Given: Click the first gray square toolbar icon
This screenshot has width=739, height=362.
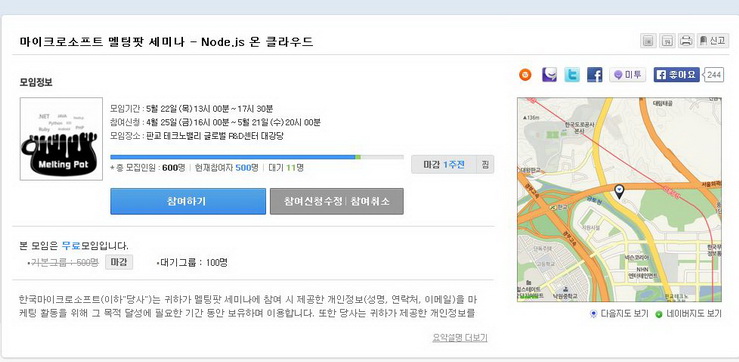Looking at the screenshot, I should [648, 41].
